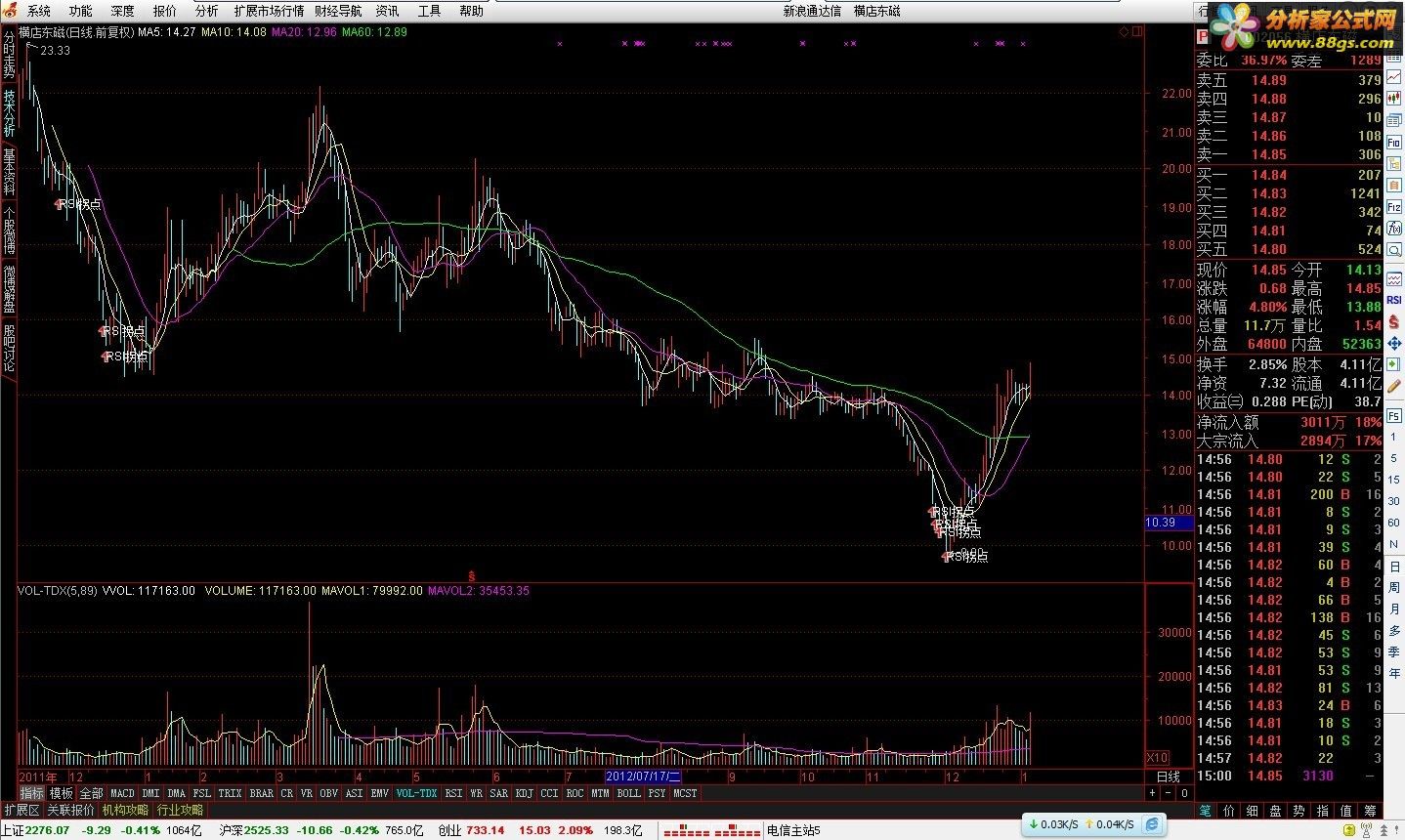Select the 筹 chip distribution tab
The width and height of the screenshot is (1405, 840).
click(1372, 810)
